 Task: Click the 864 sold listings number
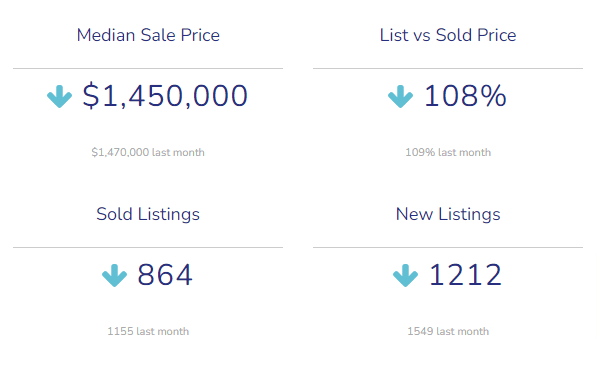(x=165, y=274)
